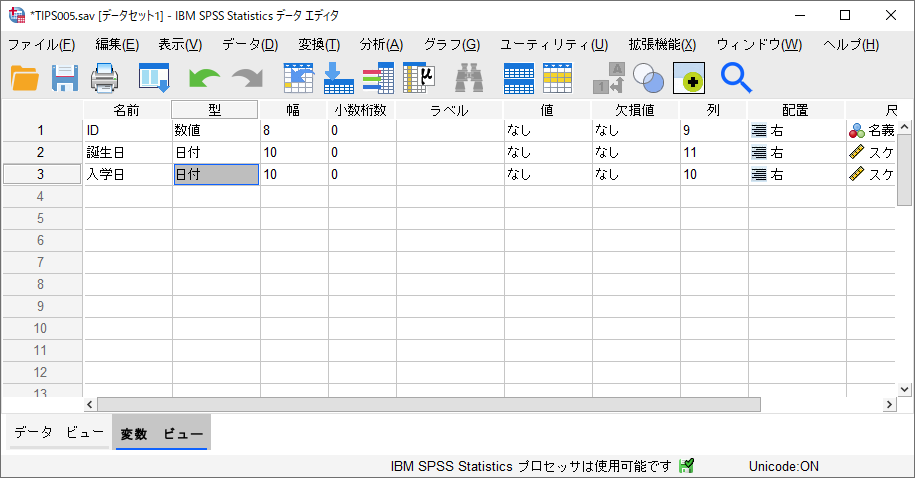
Task: Print using the printer icon
Action: (x=105, y=78)
